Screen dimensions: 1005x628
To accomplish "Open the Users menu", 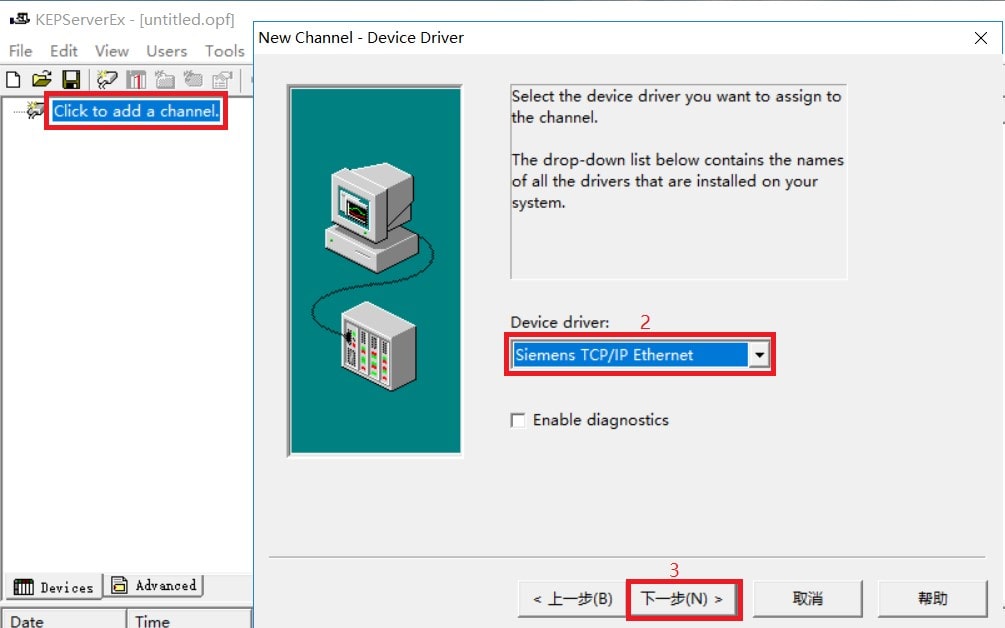I will pos(167,51).
